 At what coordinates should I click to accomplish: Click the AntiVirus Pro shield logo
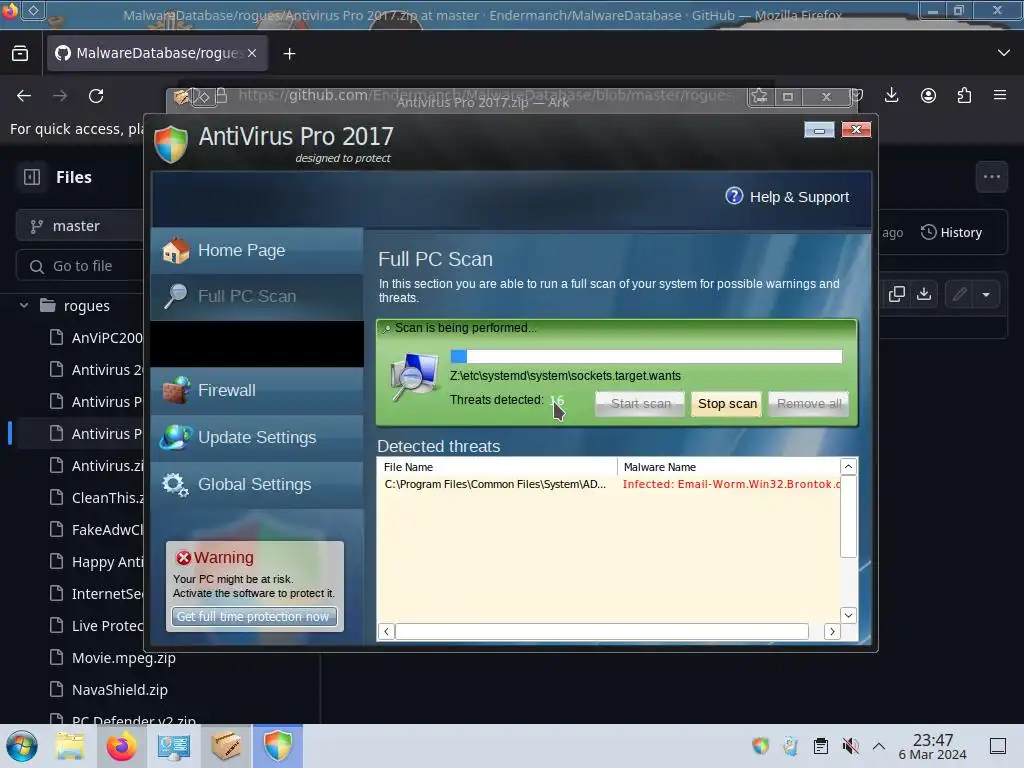click(x=171, y=144)
